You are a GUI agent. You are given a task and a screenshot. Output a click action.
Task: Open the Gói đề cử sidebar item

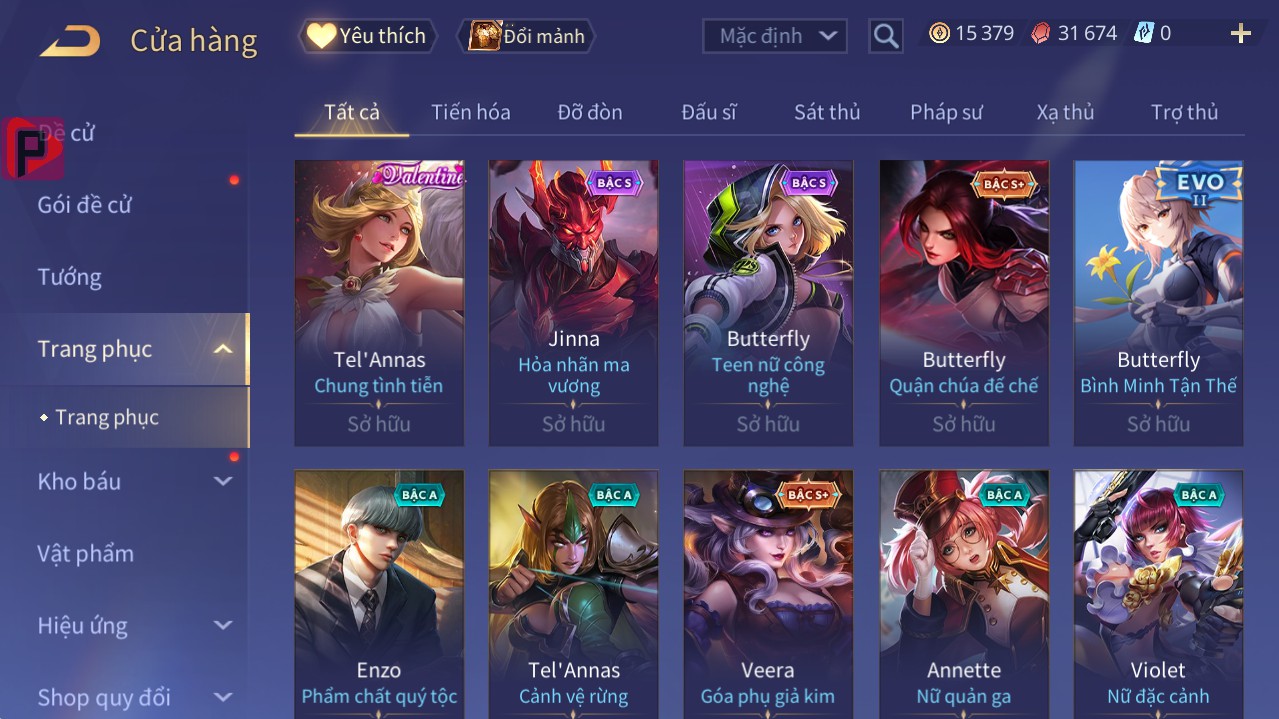tap(85, 205)
